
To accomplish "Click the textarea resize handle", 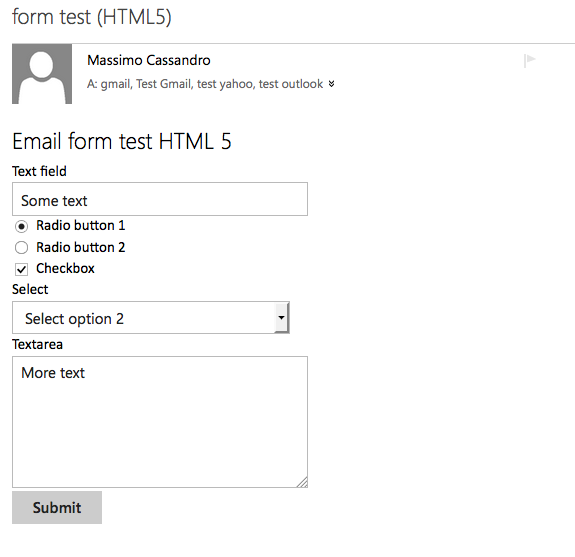I will pos(302,482).
